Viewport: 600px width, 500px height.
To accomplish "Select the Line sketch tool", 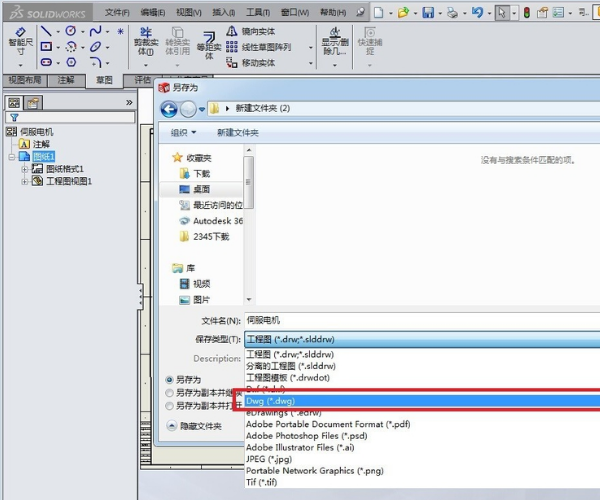I will pyautogui.click(x=46, y=31).
